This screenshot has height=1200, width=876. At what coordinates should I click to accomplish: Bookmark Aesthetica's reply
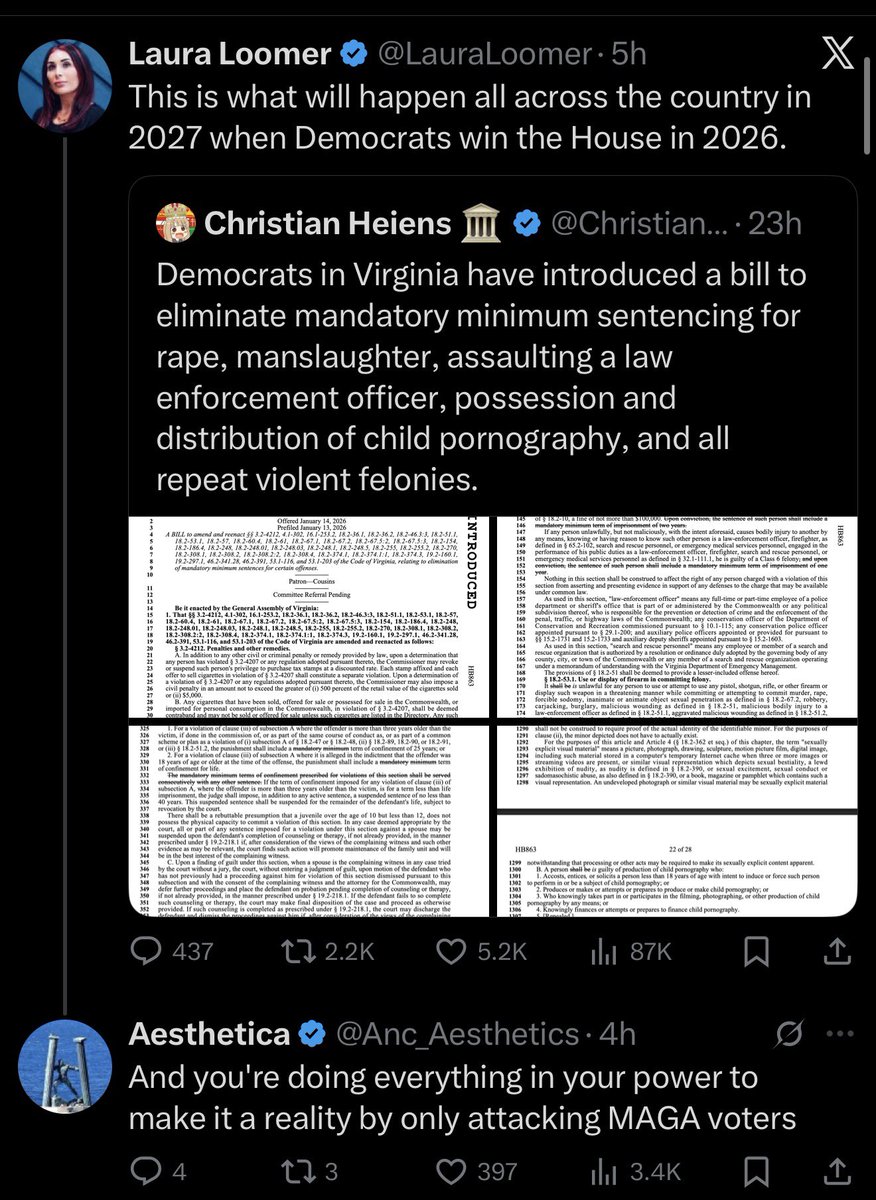(x=757, y=1171)
